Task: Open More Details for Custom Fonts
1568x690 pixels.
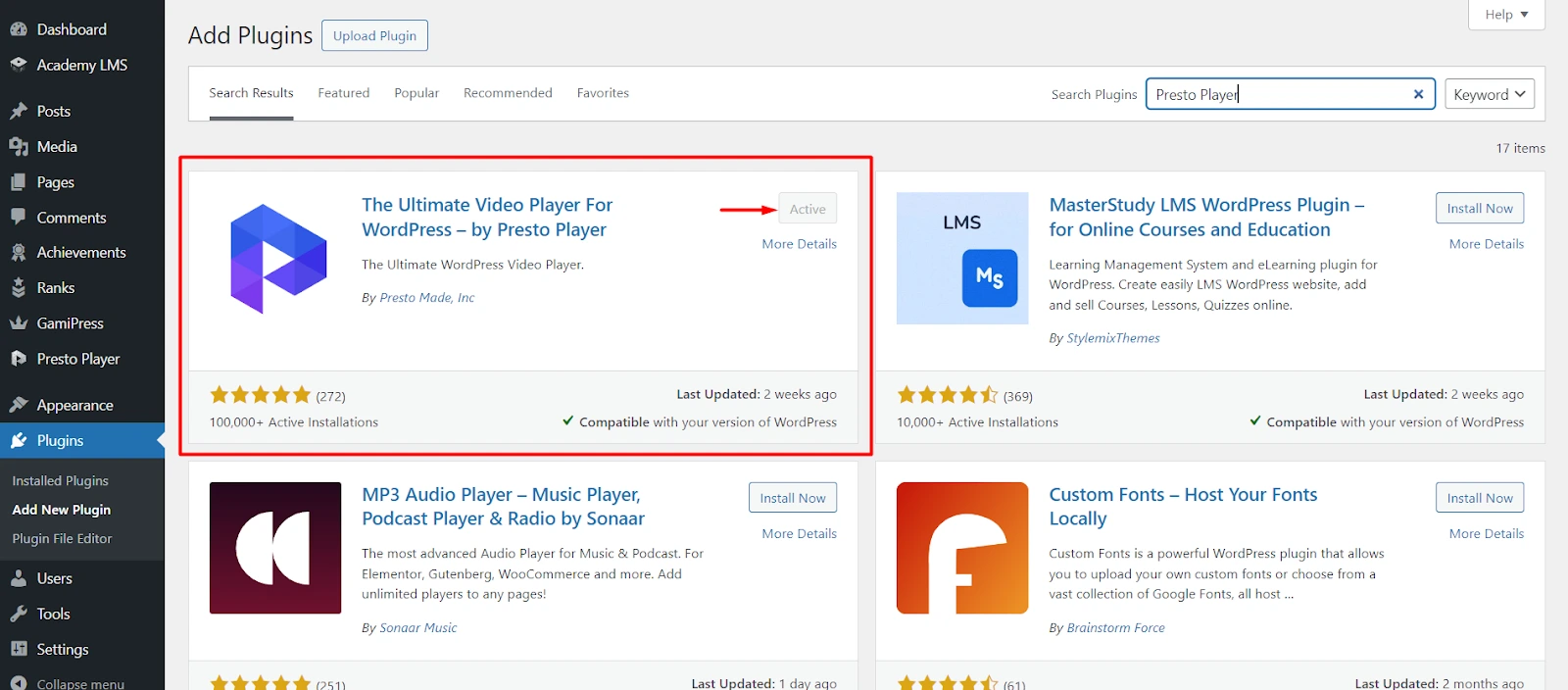Action: [1487, 534]
